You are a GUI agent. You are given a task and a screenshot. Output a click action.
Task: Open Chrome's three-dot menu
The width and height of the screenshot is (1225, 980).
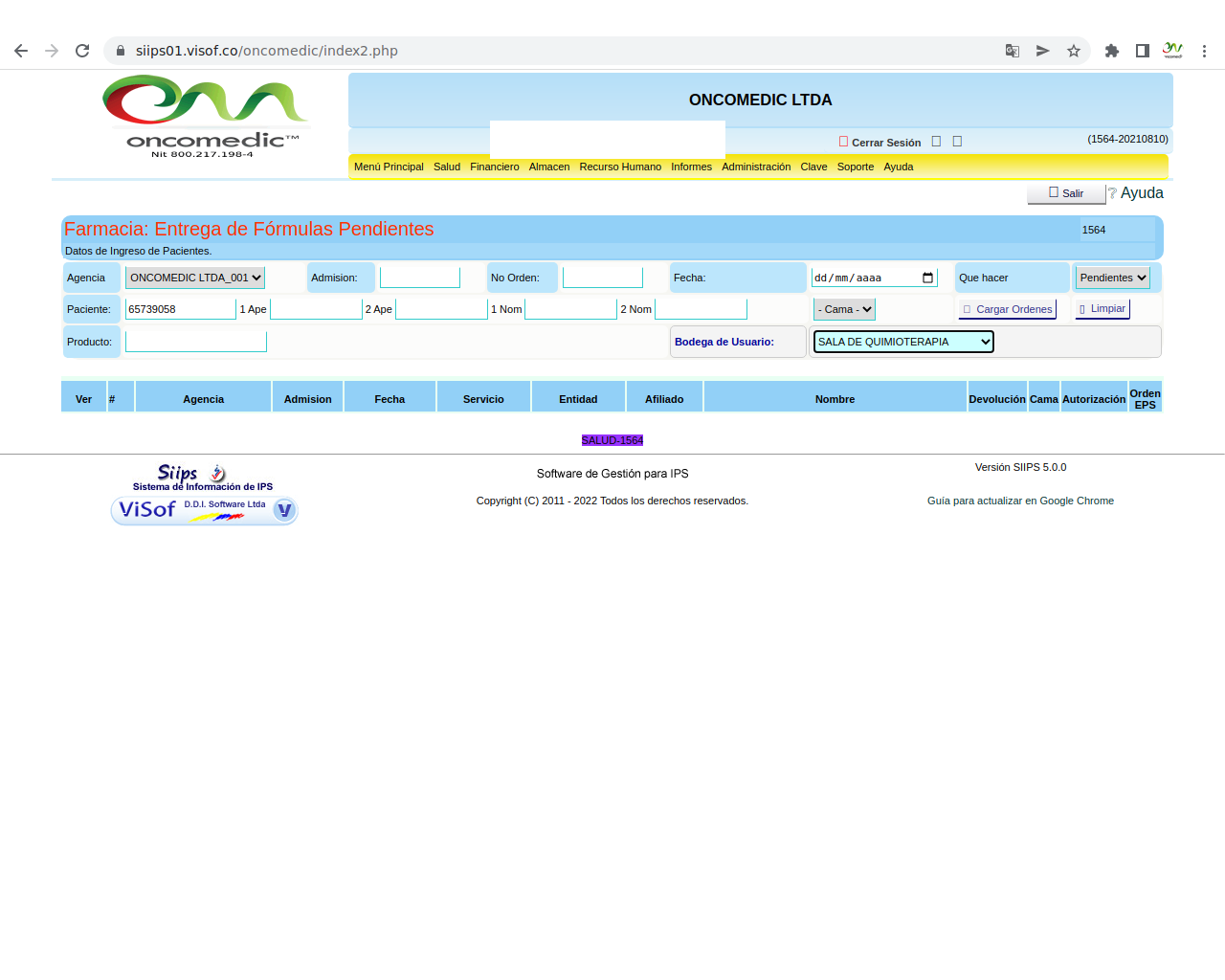(x=1204, y=51)
